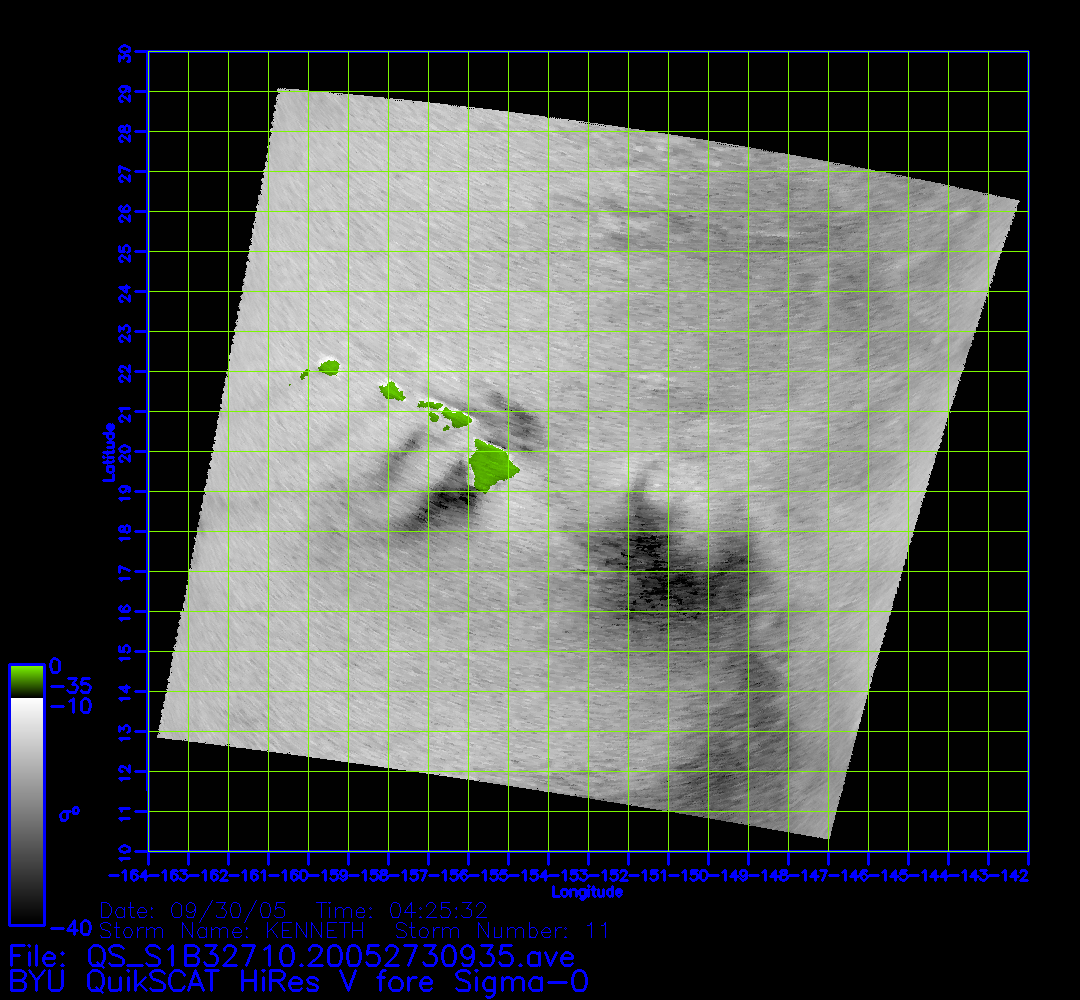
Task: Click the sigma-0 label beside the color bar
Action: (69, 815)
